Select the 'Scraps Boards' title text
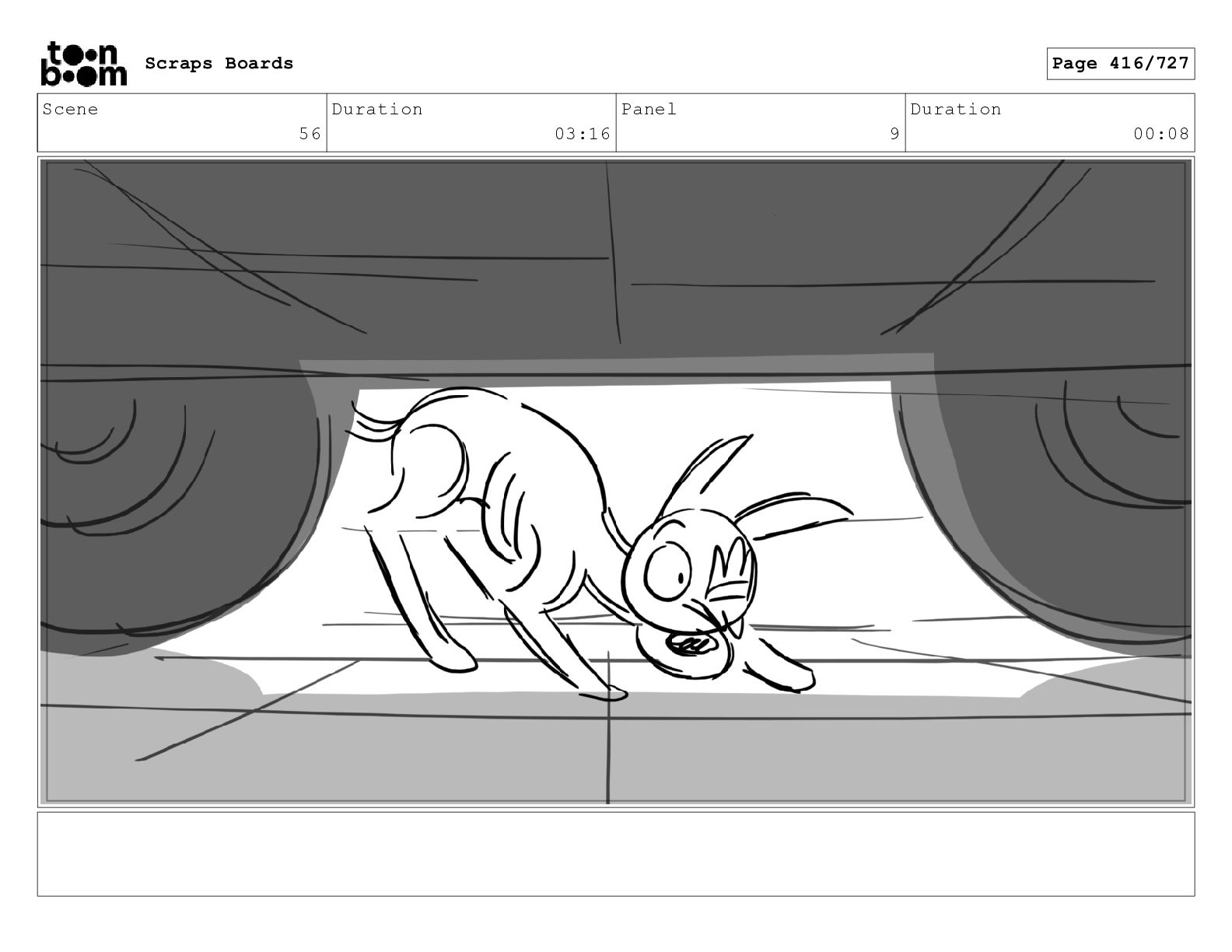Image resolution: width=1232 pixels, height=952 pixels. [219, 64]
